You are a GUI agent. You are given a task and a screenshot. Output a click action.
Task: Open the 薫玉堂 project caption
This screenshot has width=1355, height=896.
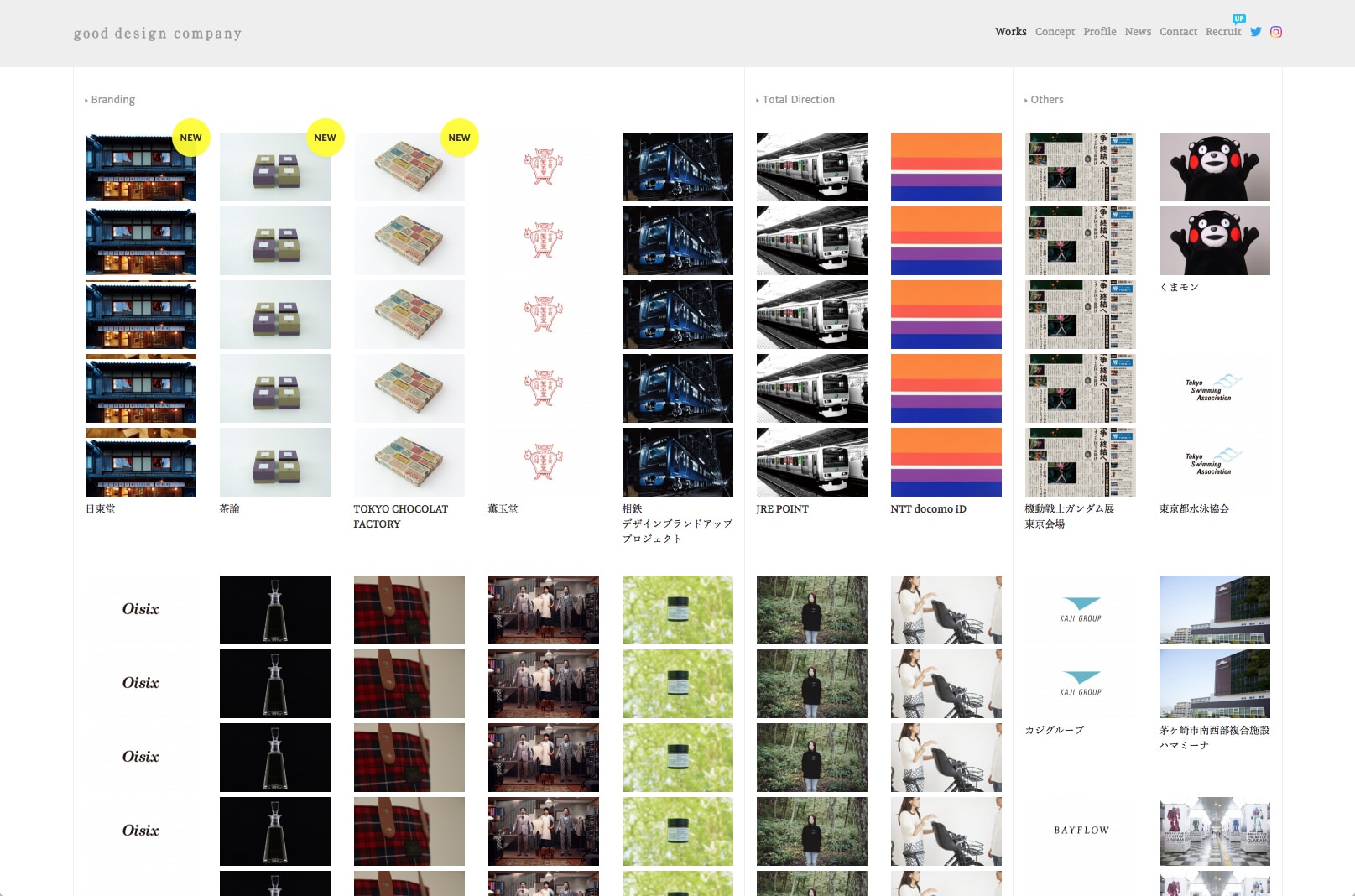(x=503, y=509)
